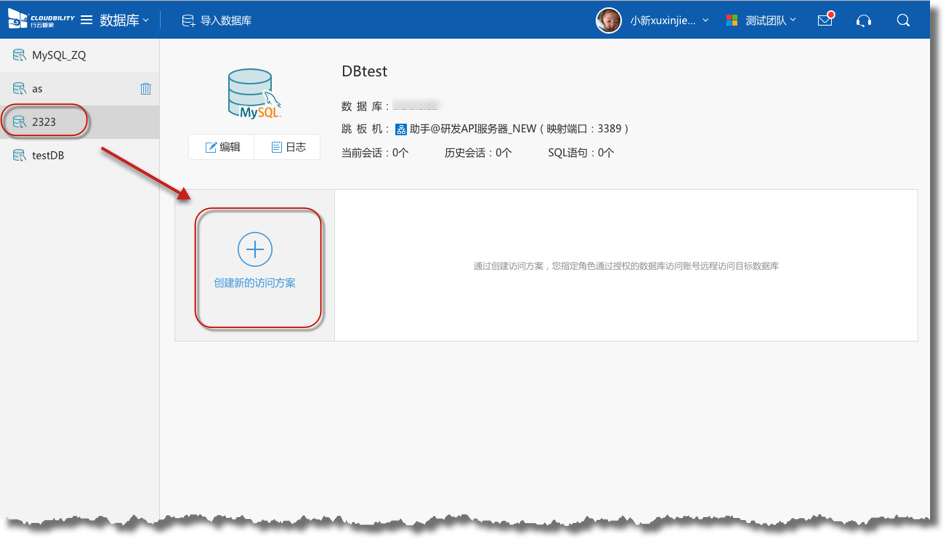This screenshot has height=541, width=944.
Task: Click the Cloudbility logo
Action: (x=41, y=19)
